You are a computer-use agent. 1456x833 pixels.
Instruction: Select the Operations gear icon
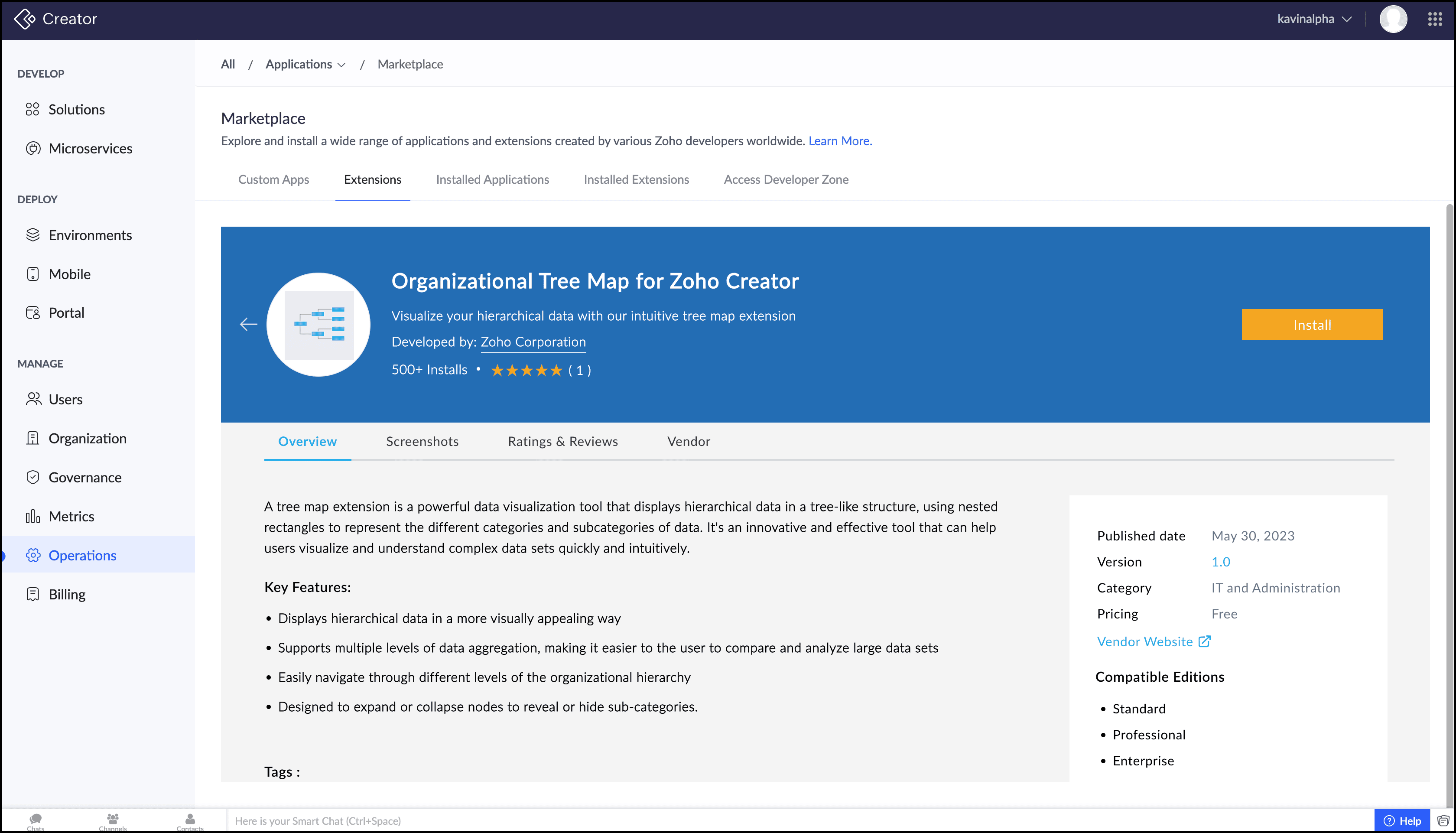pos(33,555)
